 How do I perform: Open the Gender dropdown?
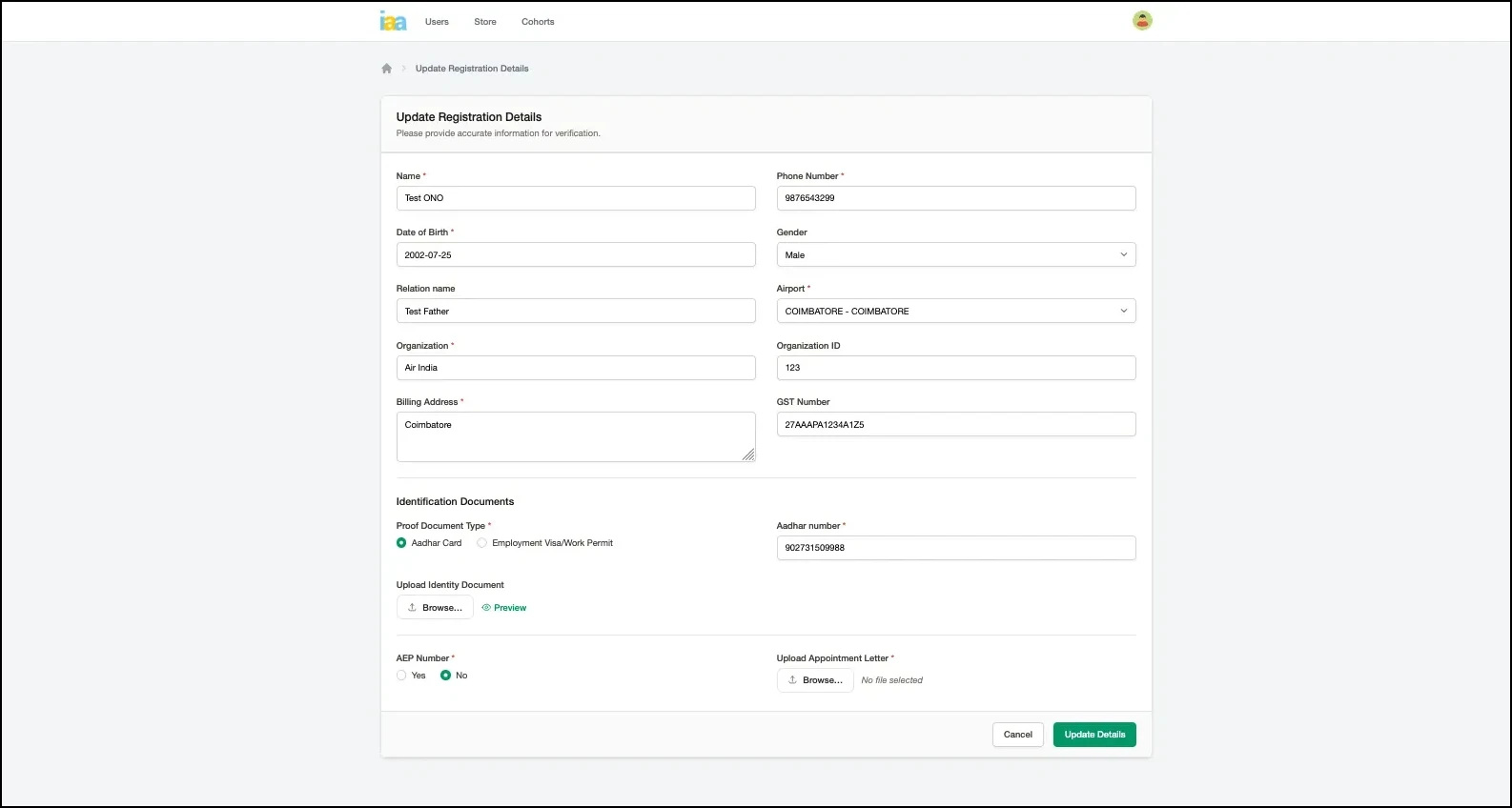click(x=955, y=255)
